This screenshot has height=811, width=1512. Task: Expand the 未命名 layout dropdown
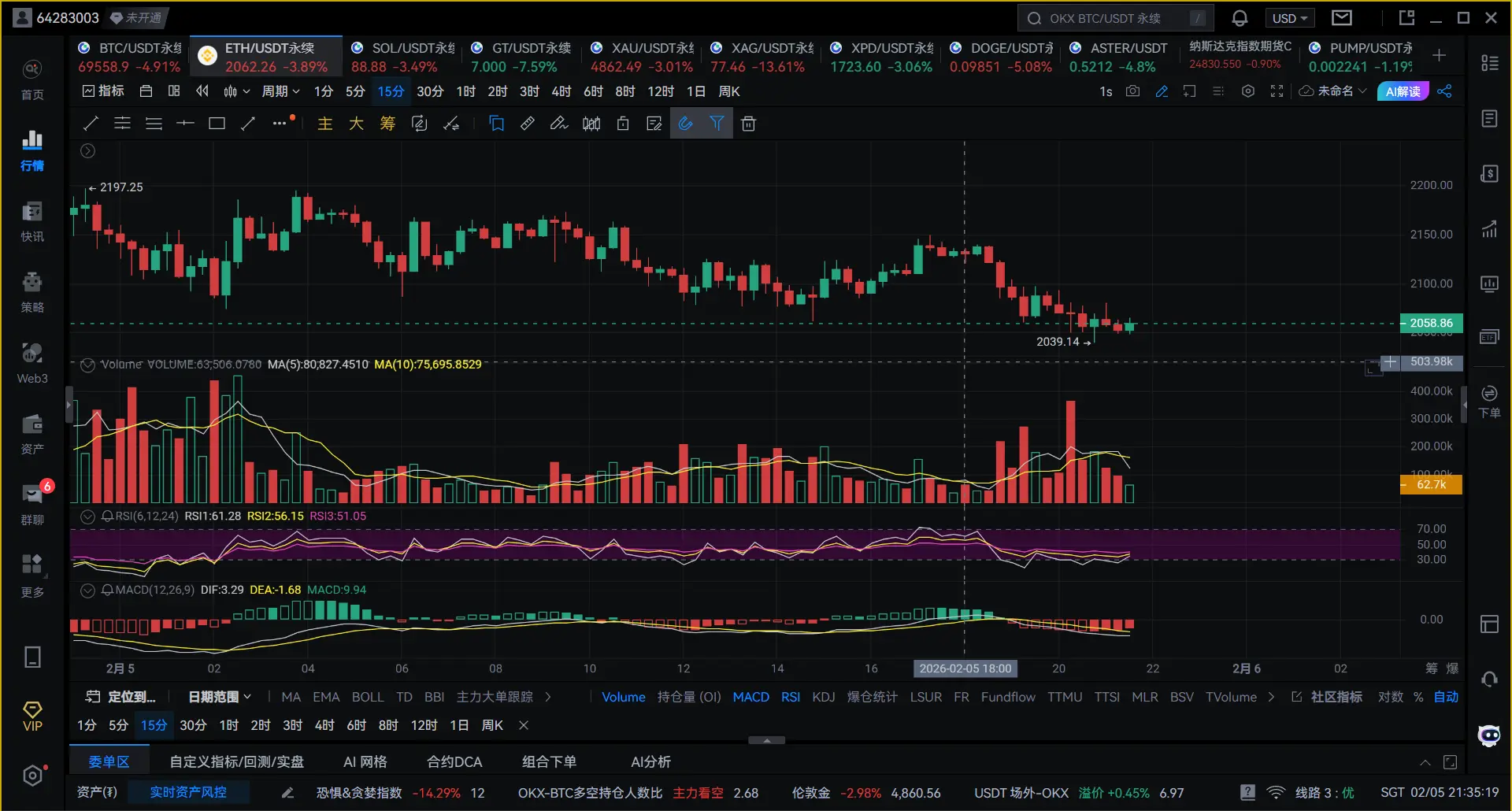pos(1332,91)
